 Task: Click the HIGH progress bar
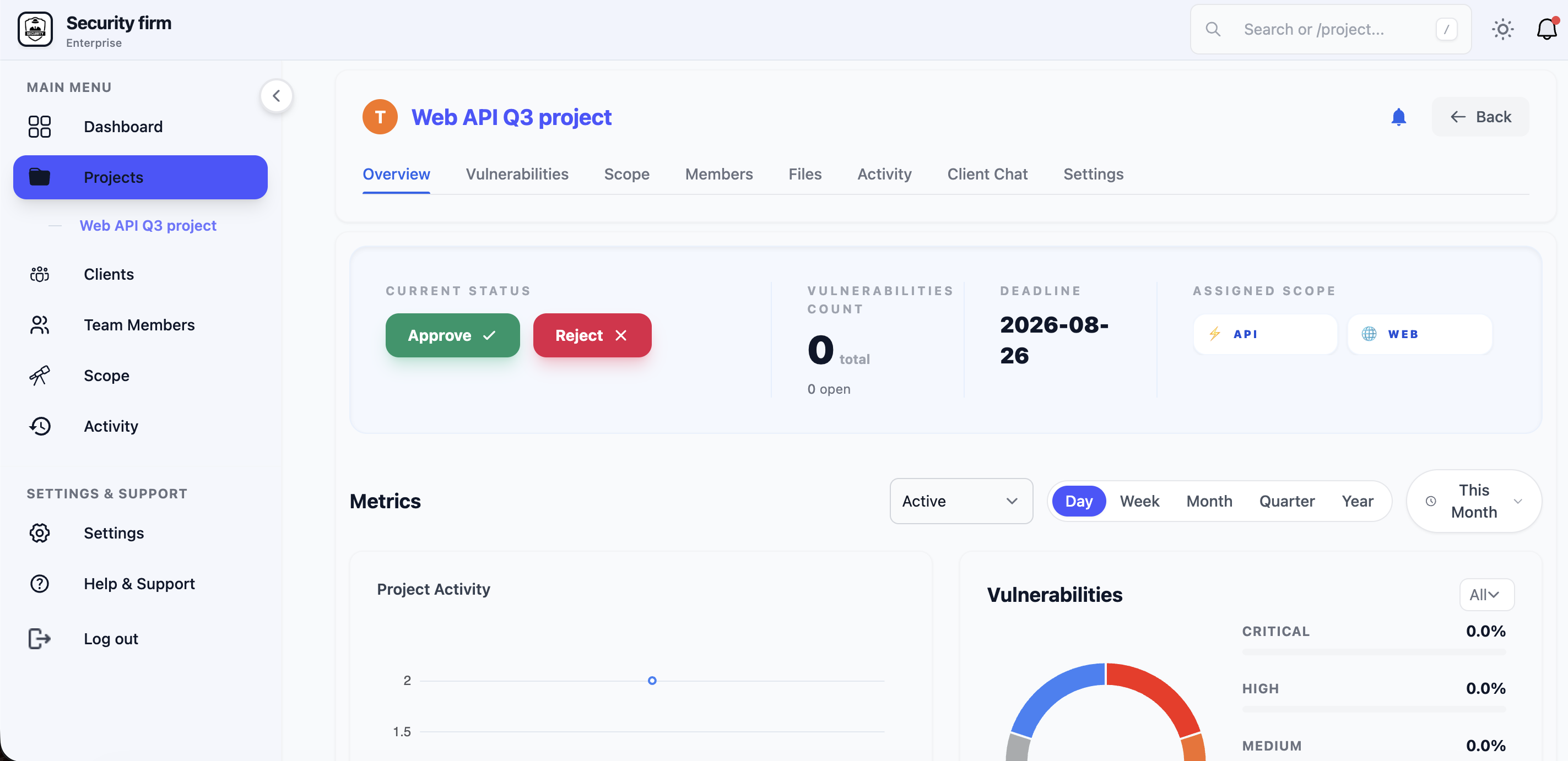pos(1374,709)
